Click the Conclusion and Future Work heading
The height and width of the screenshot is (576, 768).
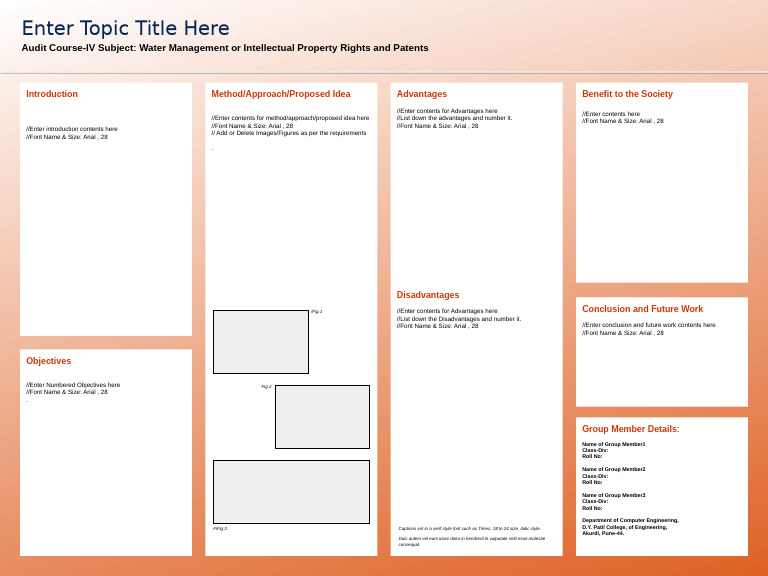tap(643, 309)
